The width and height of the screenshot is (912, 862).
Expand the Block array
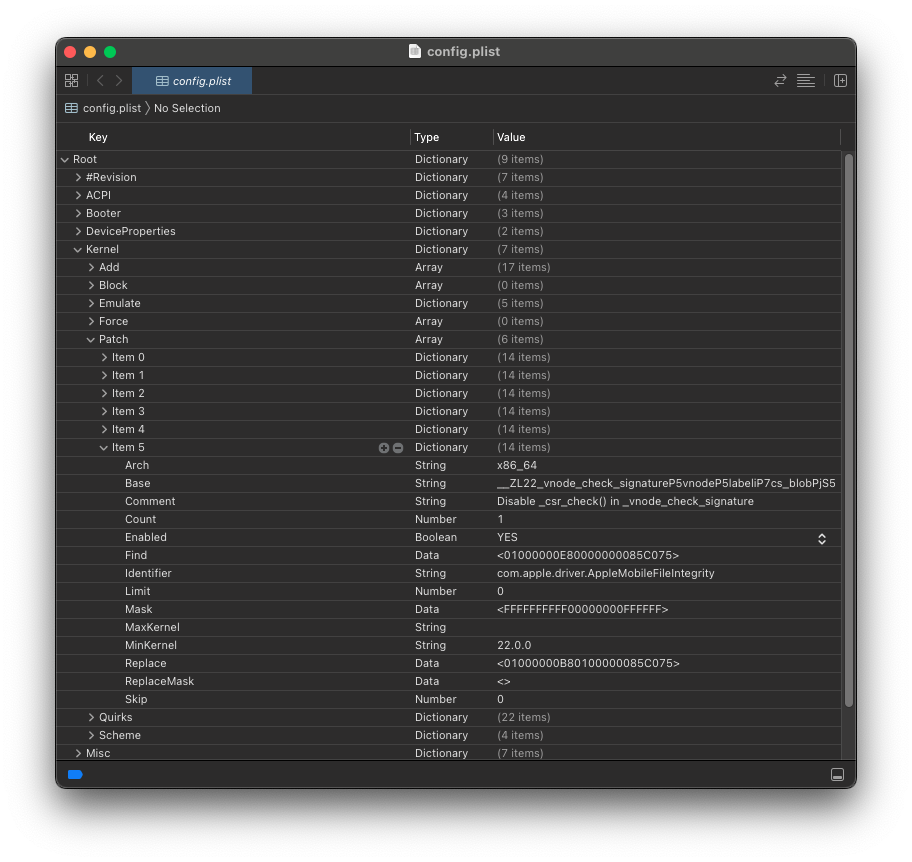tap(91, 286)
